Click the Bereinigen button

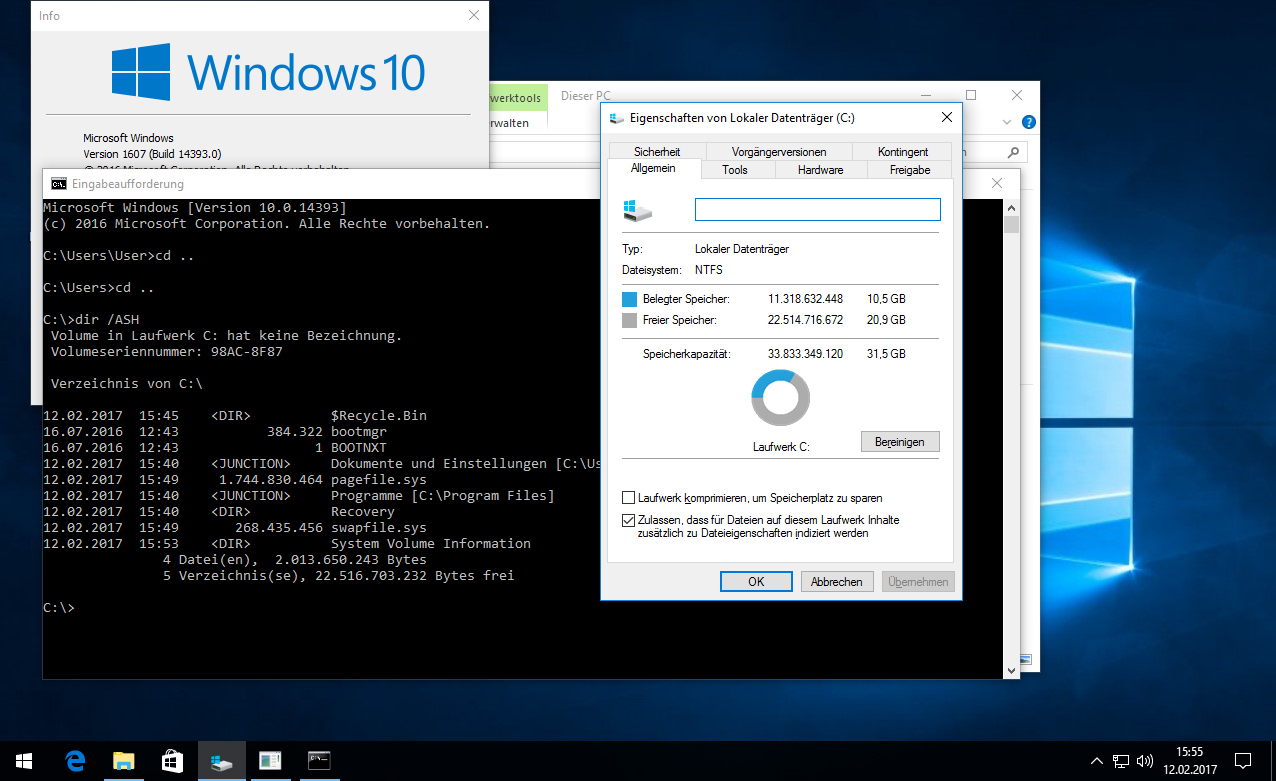click(x=900, y=441)
